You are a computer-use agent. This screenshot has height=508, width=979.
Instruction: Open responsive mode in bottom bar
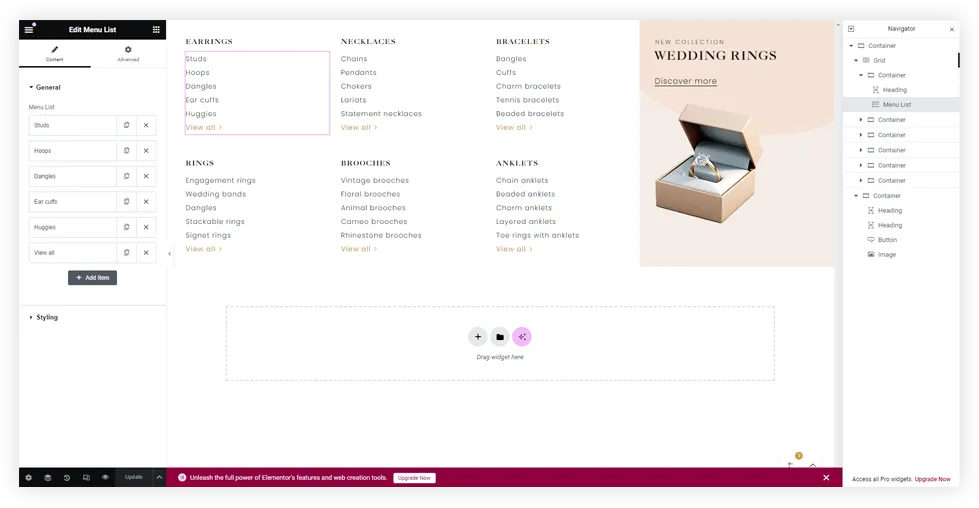86,478
